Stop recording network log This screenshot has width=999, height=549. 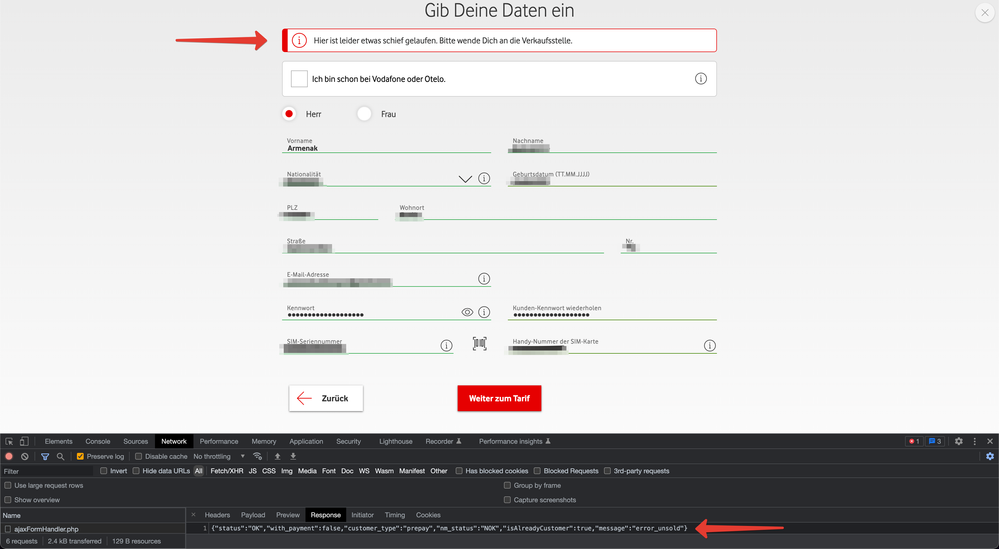click(x=9, y=456)
